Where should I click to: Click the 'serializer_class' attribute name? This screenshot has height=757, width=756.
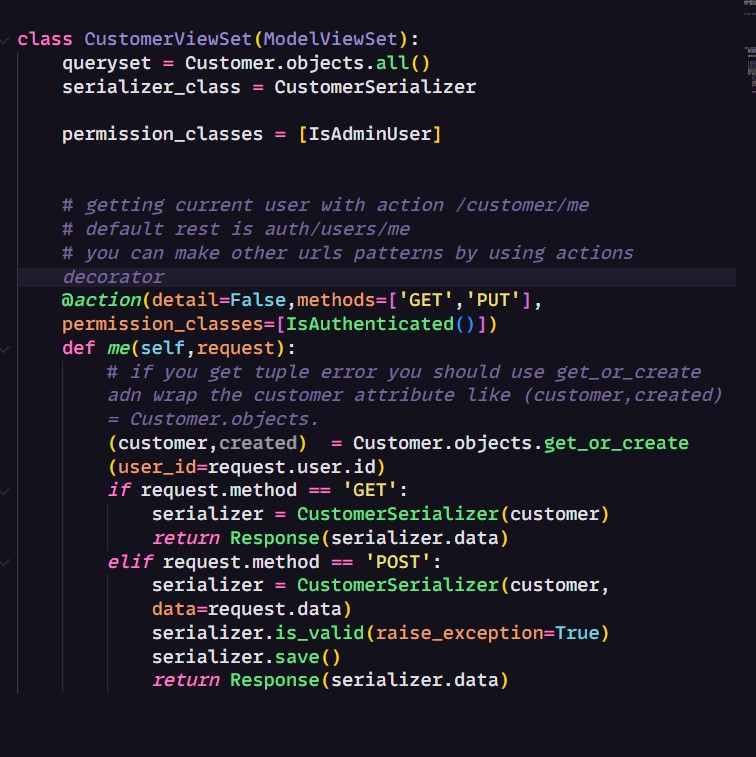click(151, 87)
